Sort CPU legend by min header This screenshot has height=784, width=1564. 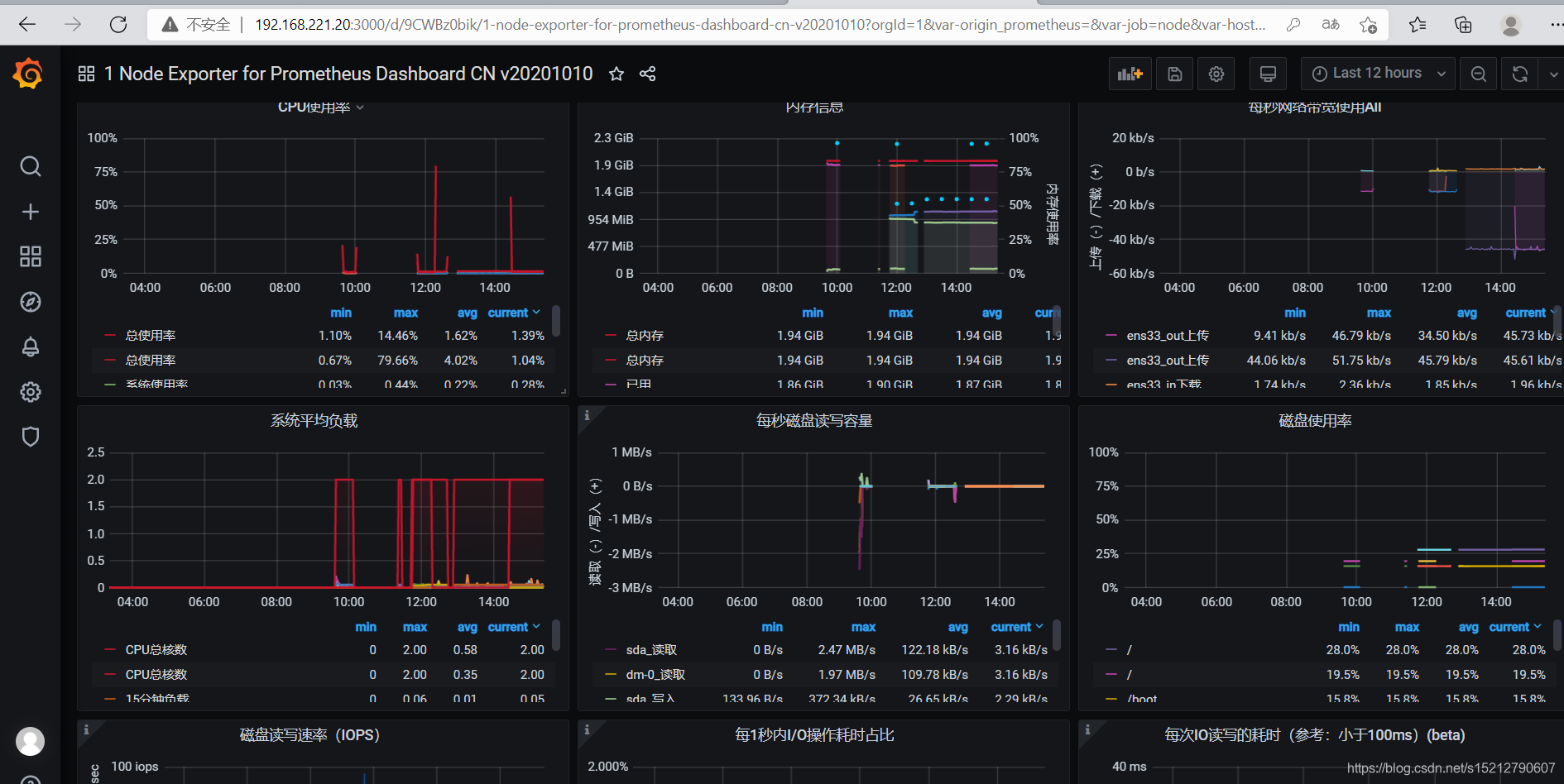coord(341,313)
